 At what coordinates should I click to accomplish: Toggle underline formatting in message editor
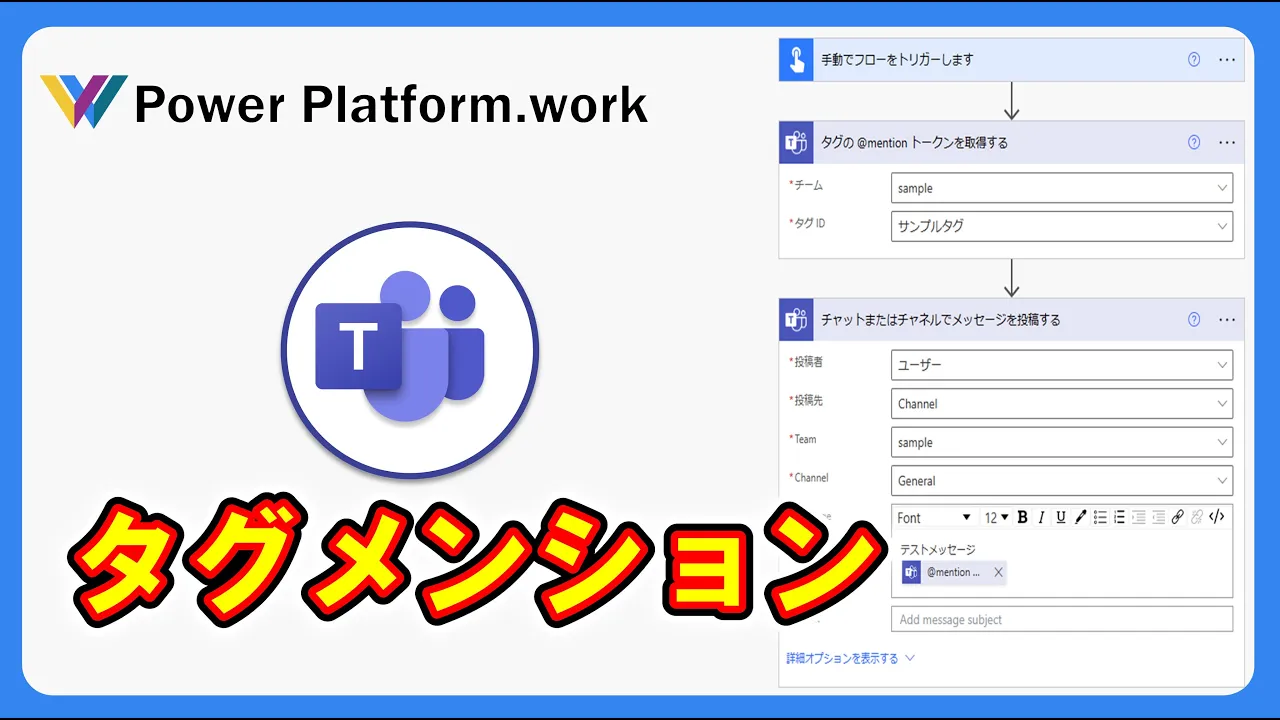1061,517
